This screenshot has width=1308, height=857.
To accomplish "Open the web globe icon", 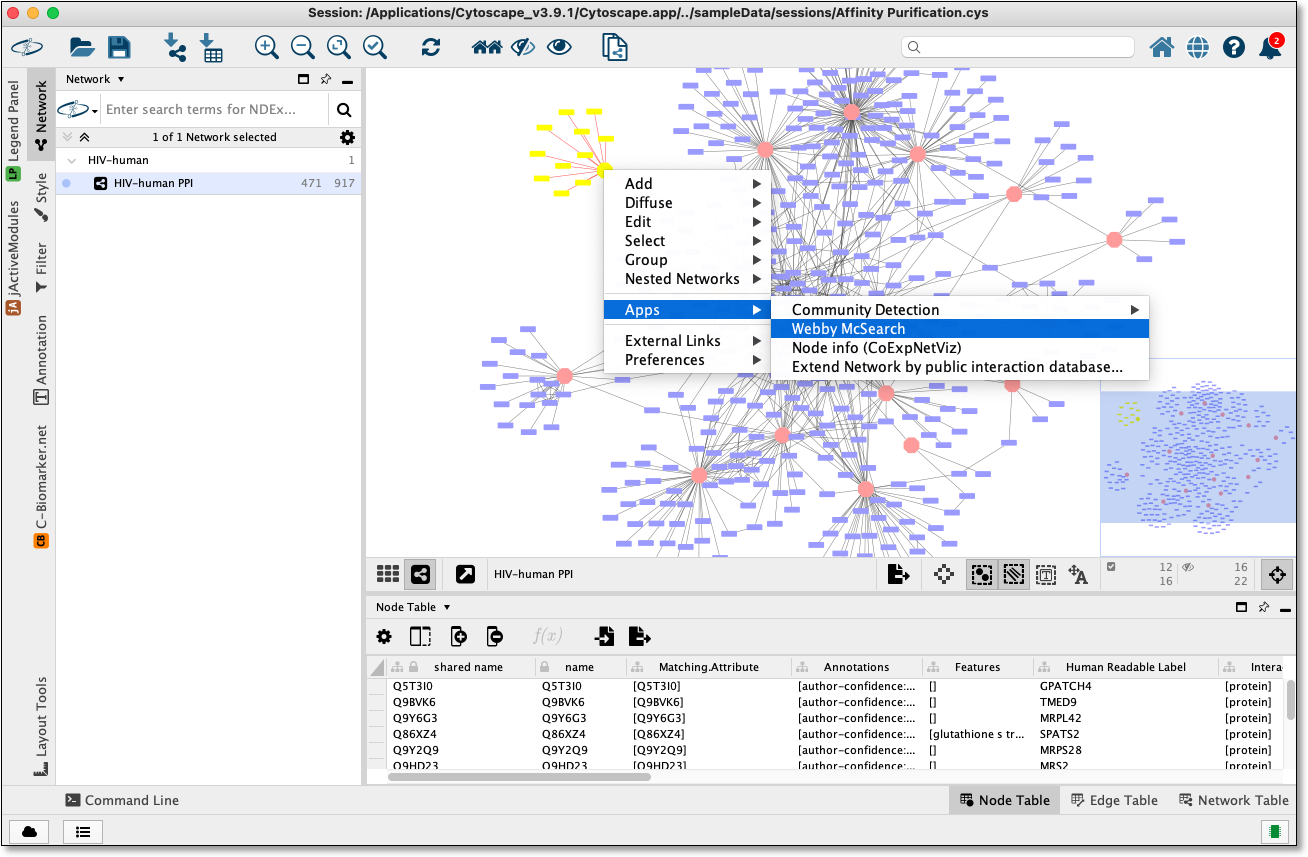I will (x=1198, y=47).
